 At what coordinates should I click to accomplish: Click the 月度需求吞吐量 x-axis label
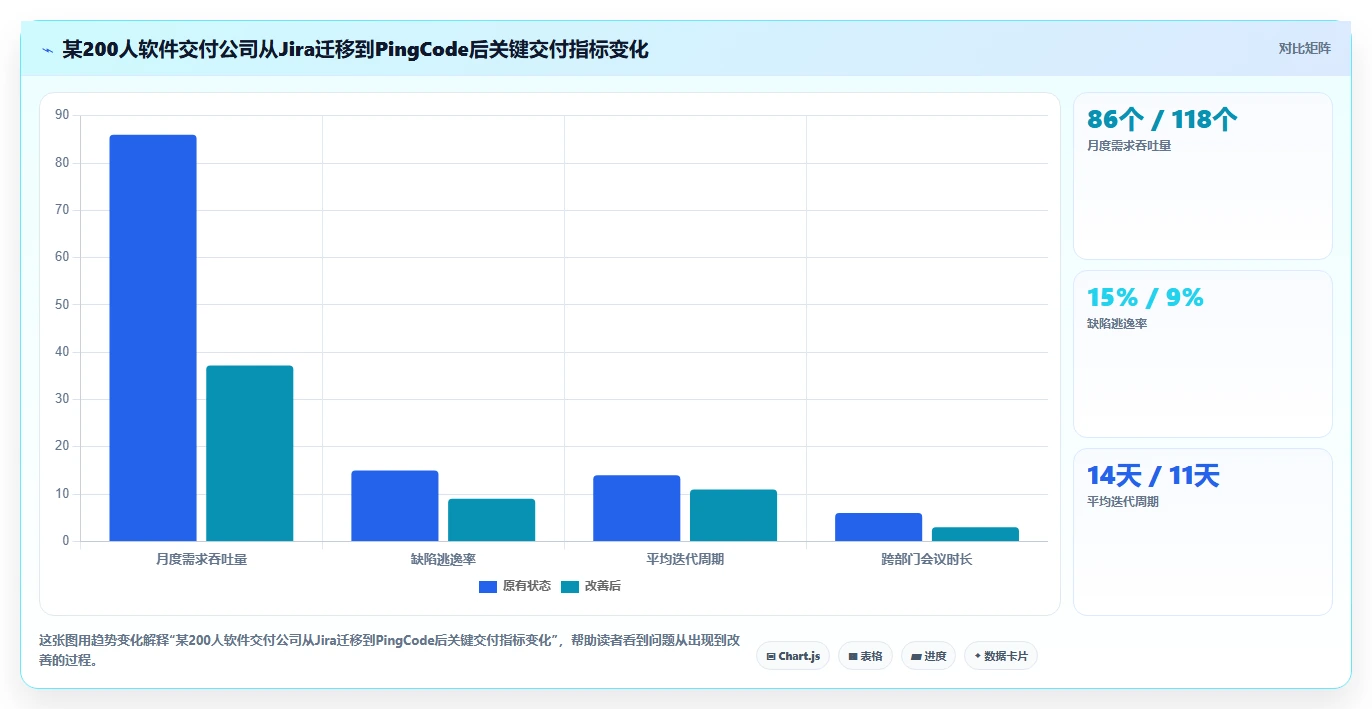pyautogui.click(x=201, y=559)
